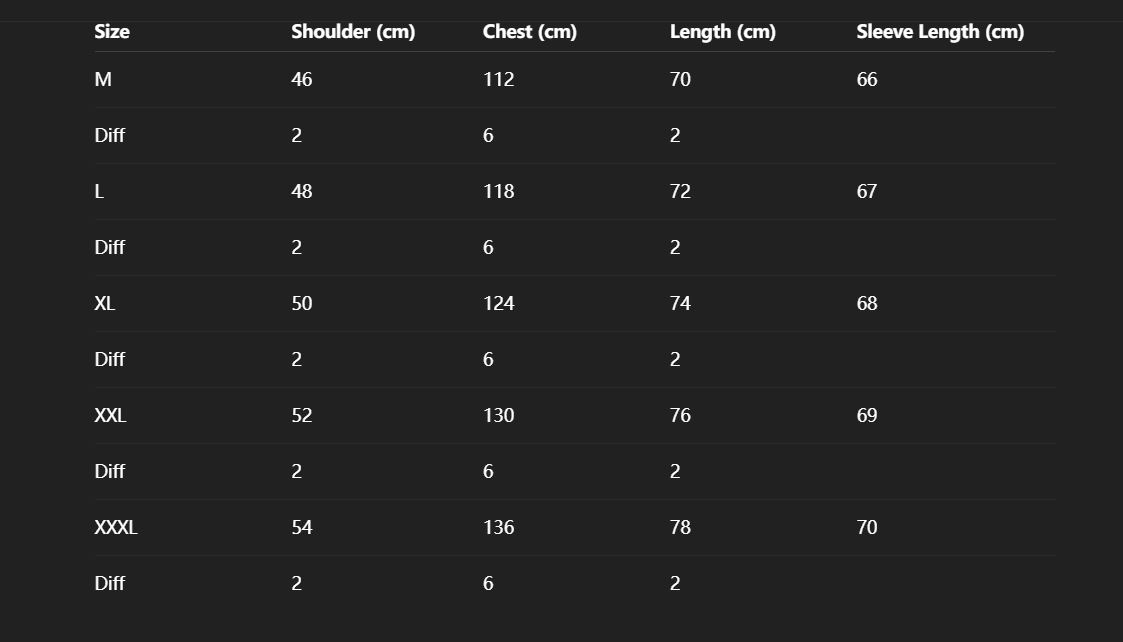Click shoulder value 54 in XXXL row

pos(302,528)
